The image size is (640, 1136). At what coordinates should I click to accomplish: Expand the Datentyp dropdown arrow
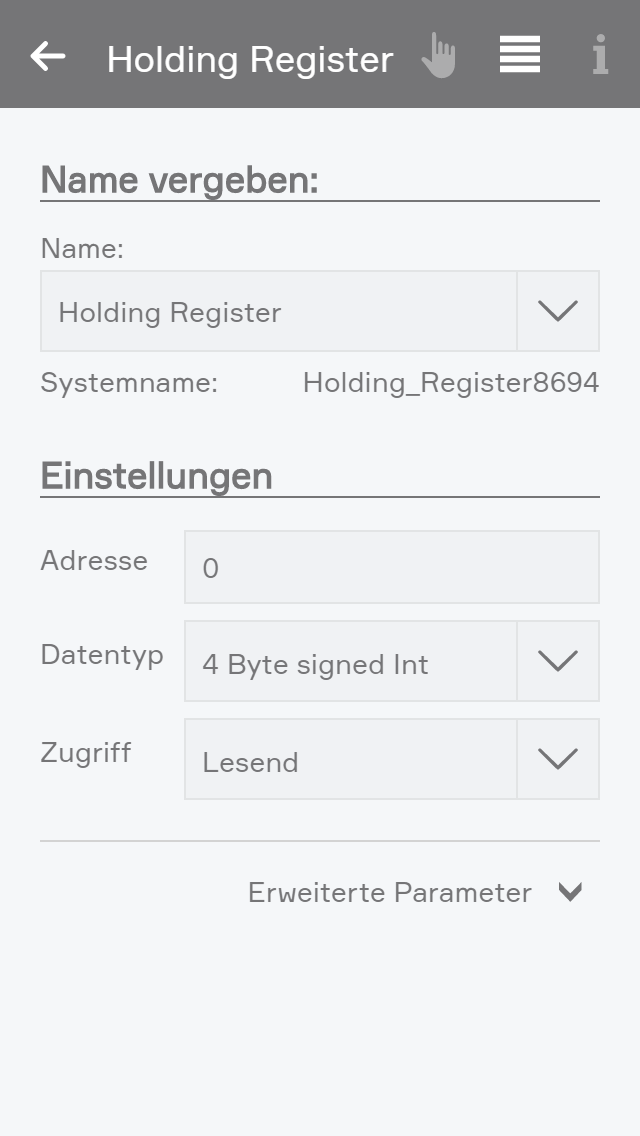point(558,661)
